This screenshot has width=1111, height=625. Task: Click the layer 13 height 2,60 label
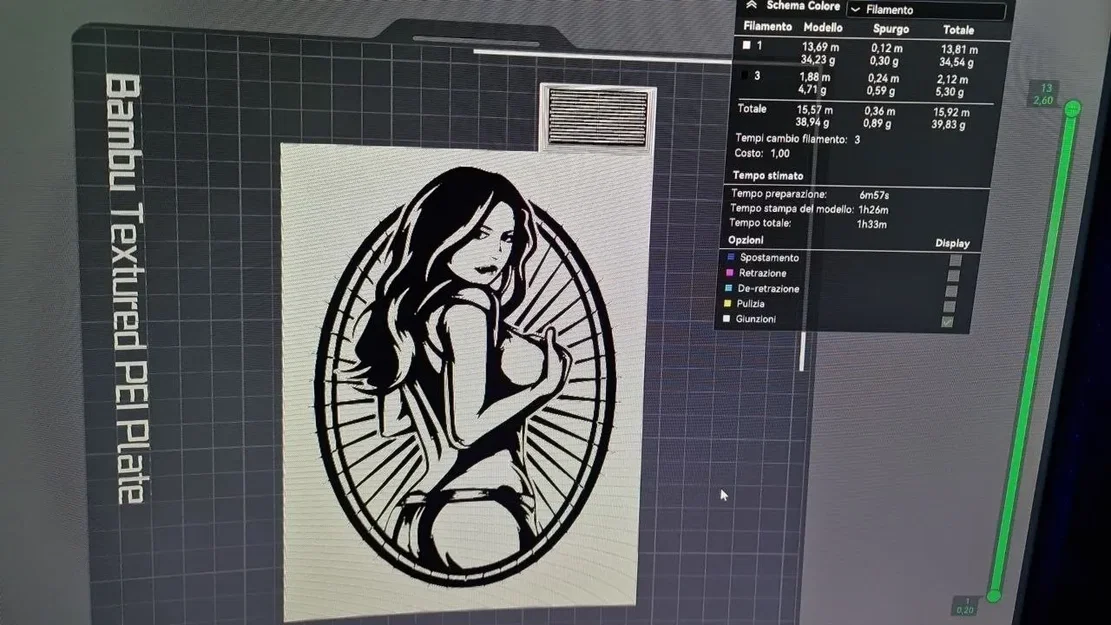1044,94
